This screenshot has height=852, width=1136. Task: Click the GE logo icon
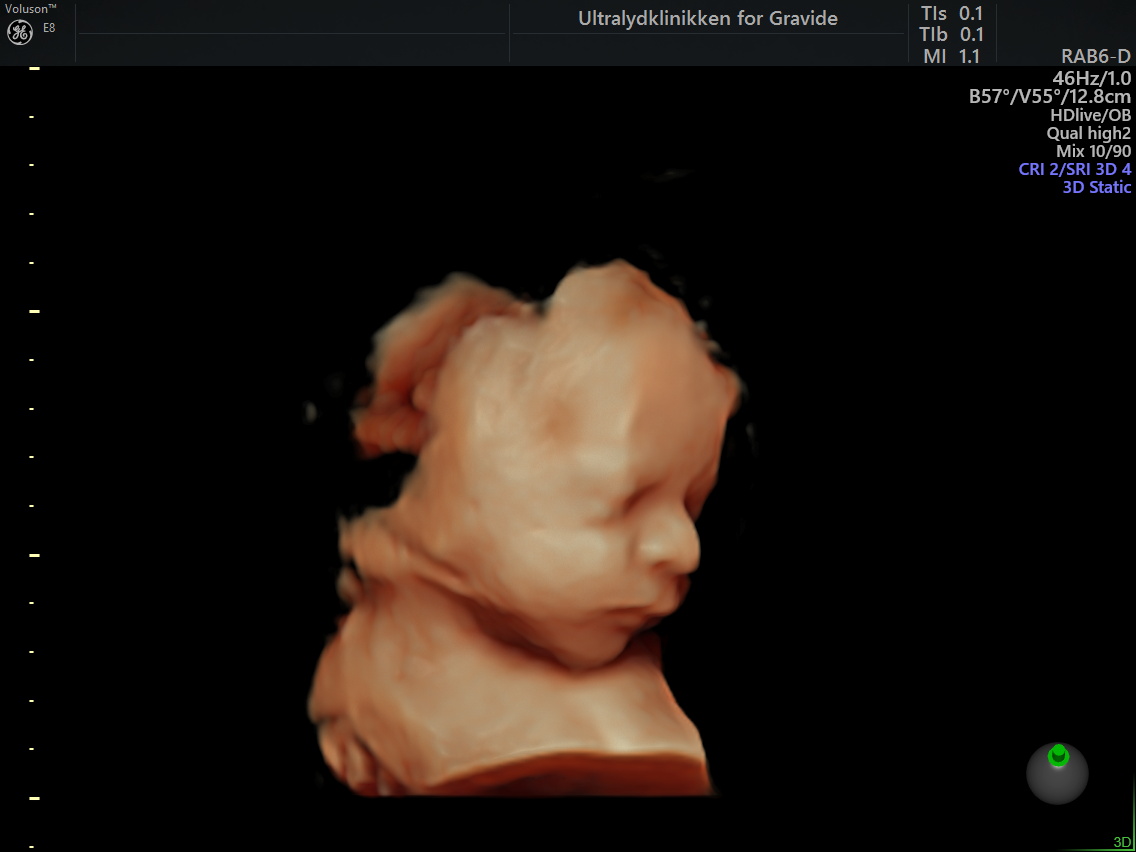point(20,32)
